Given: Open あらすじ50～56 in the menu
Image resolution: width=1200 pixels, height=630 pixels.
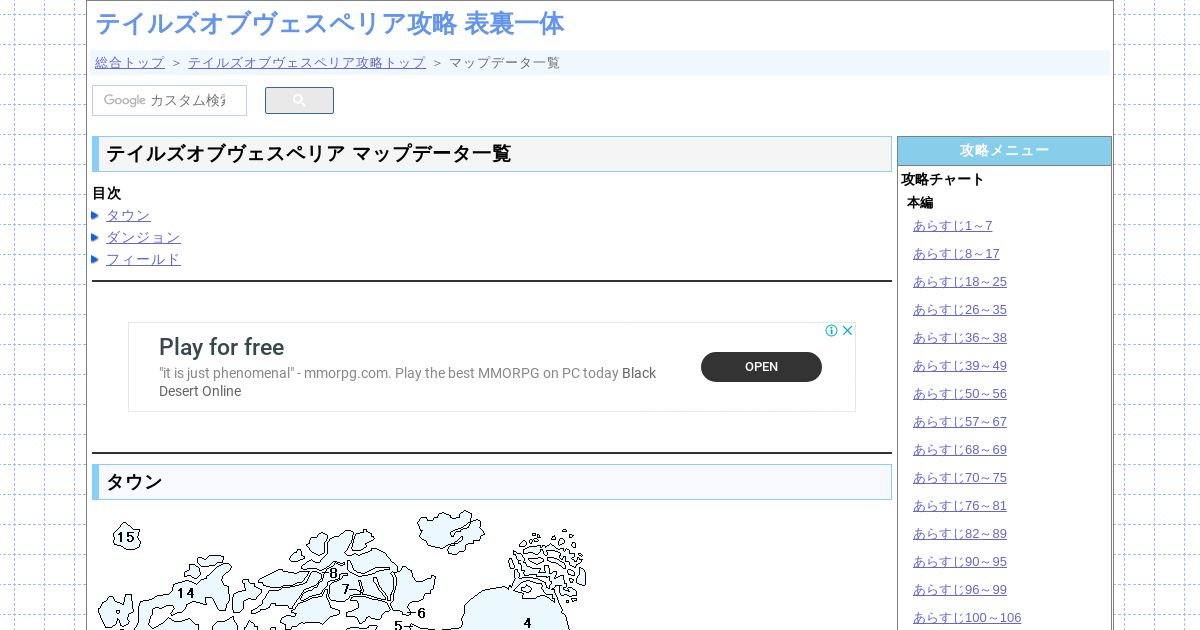Looking at the screenshot, I should 960,394.
